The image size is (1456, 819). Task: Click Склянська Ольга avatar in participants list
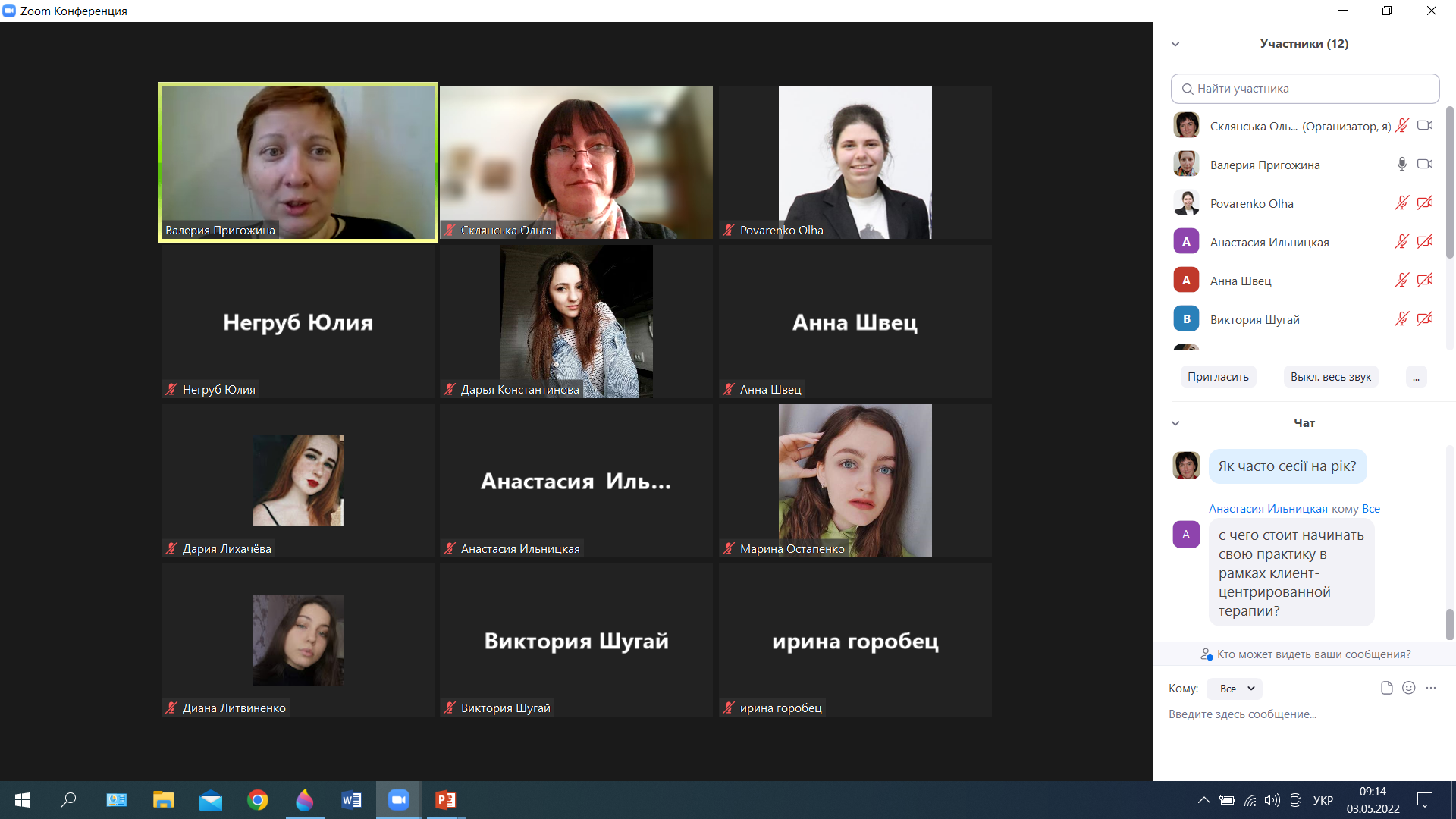point(1186,125)
